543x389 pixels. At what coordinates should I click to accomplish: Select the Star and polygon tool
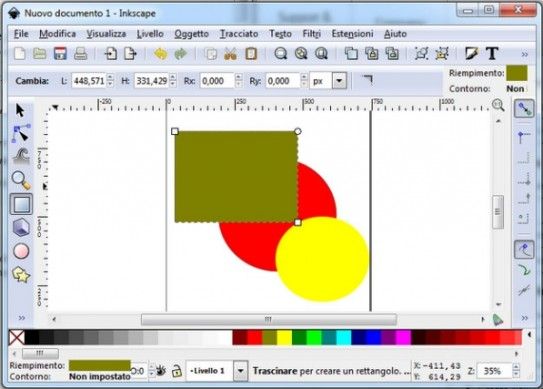tap(21, 275)
